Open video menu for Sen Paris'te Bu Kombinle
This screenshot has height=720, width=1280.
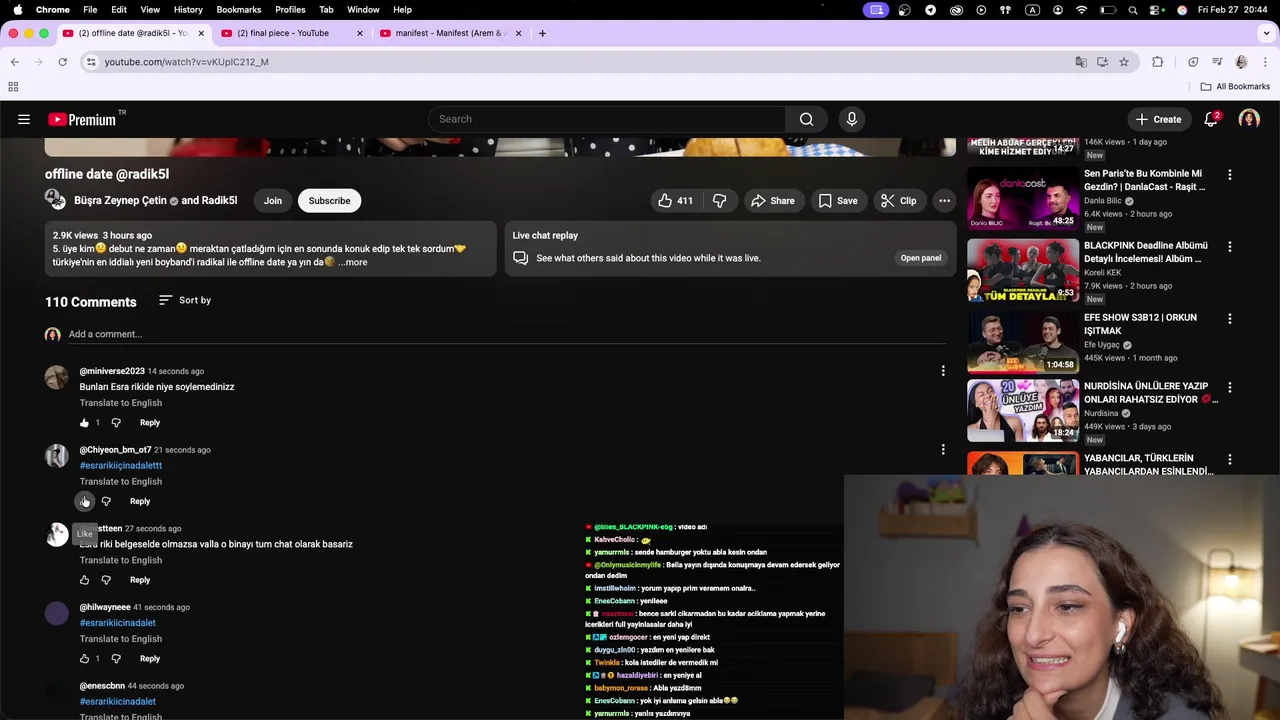[x=1230, y=175]
